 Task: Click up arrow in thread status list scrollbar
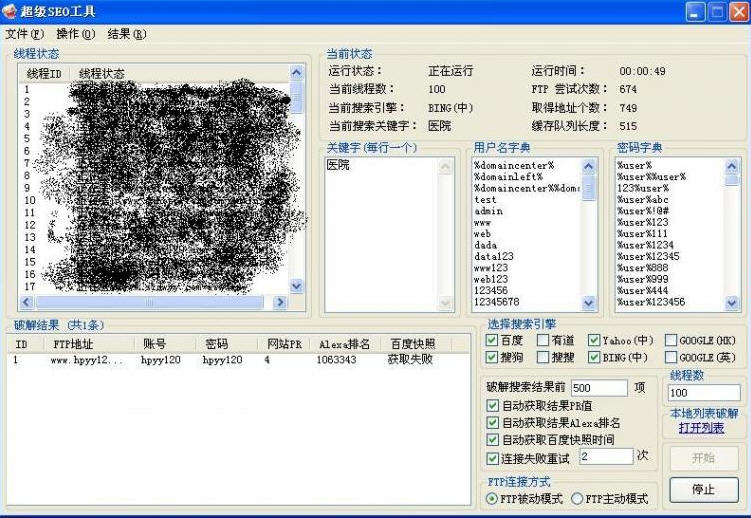pos(296,73)
